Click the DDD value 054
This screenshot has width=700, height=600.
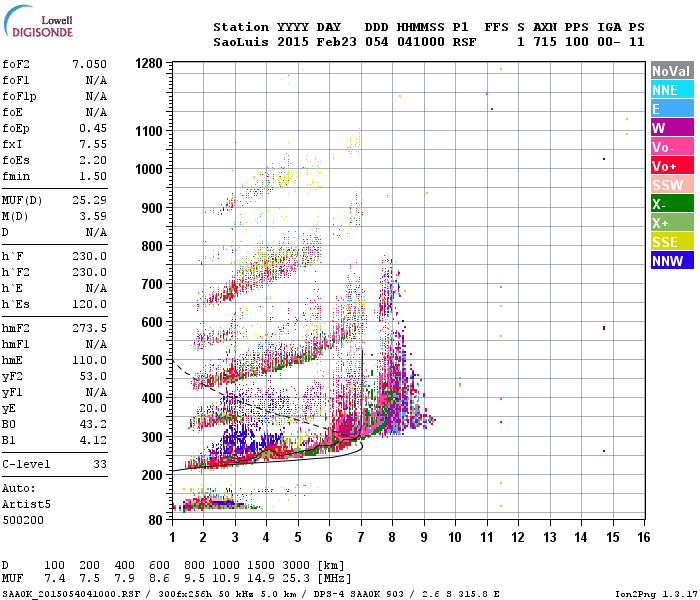tap(377, 42)
